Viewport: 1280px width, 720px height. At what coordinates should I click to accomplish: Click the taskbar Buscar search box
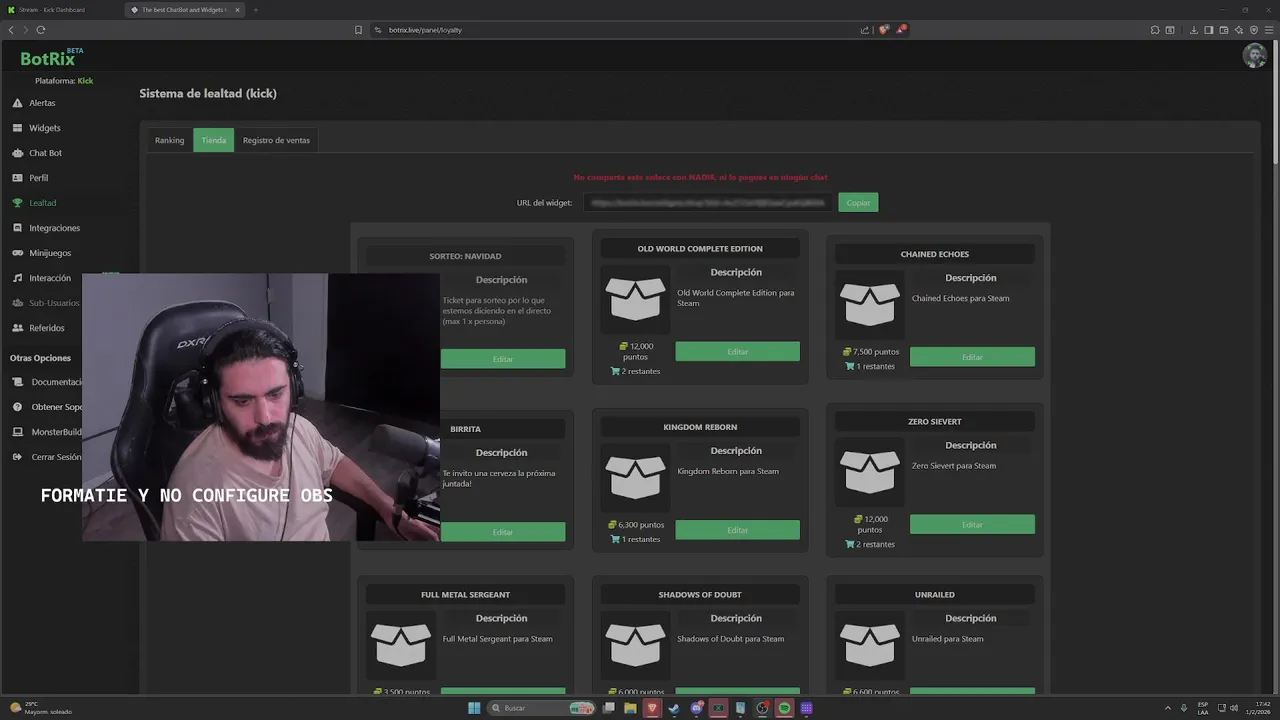click(541, 708)
